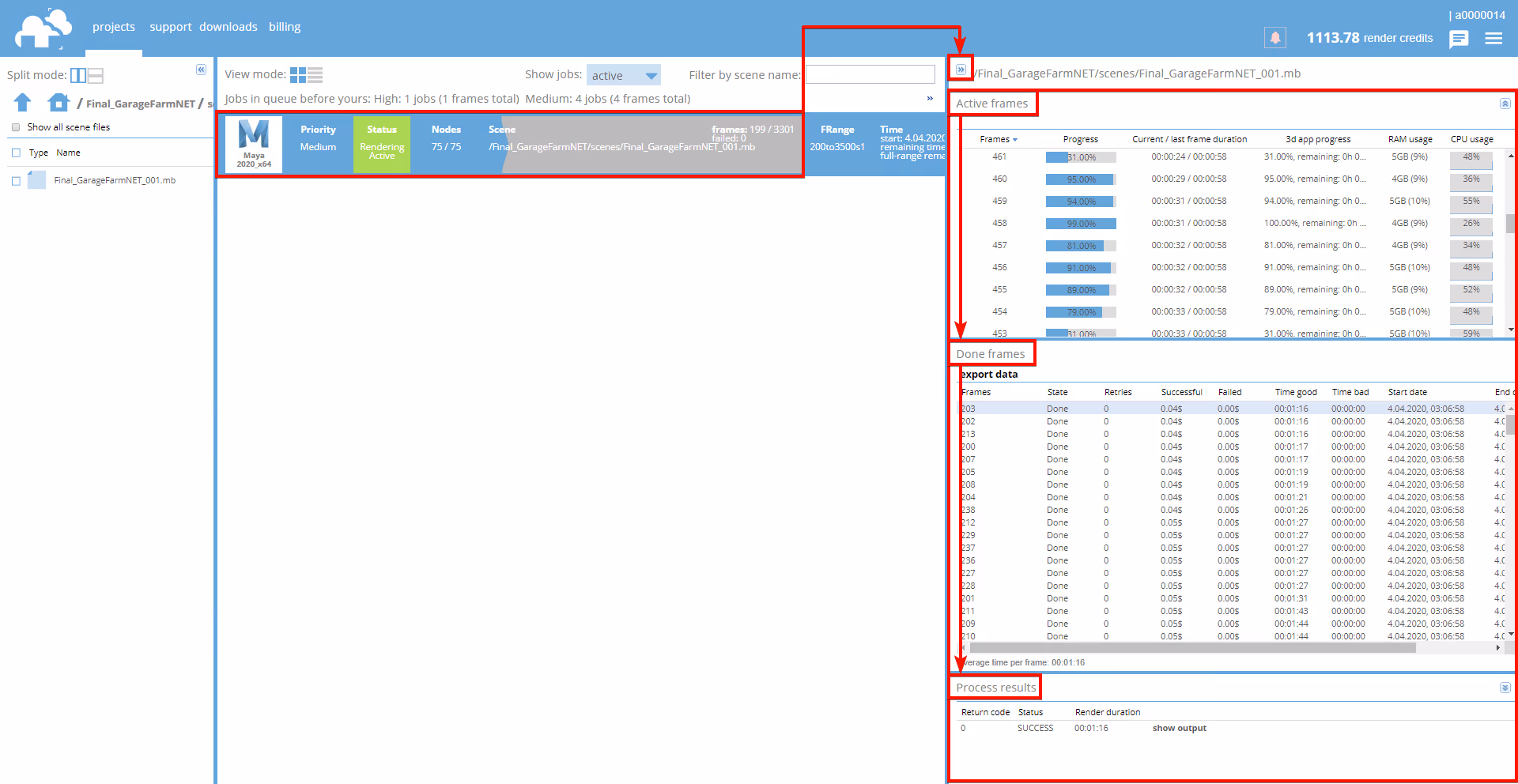Click the Retries column header
The width and height of the screenshot is (1518, 784).
(x=1118, y=392)
